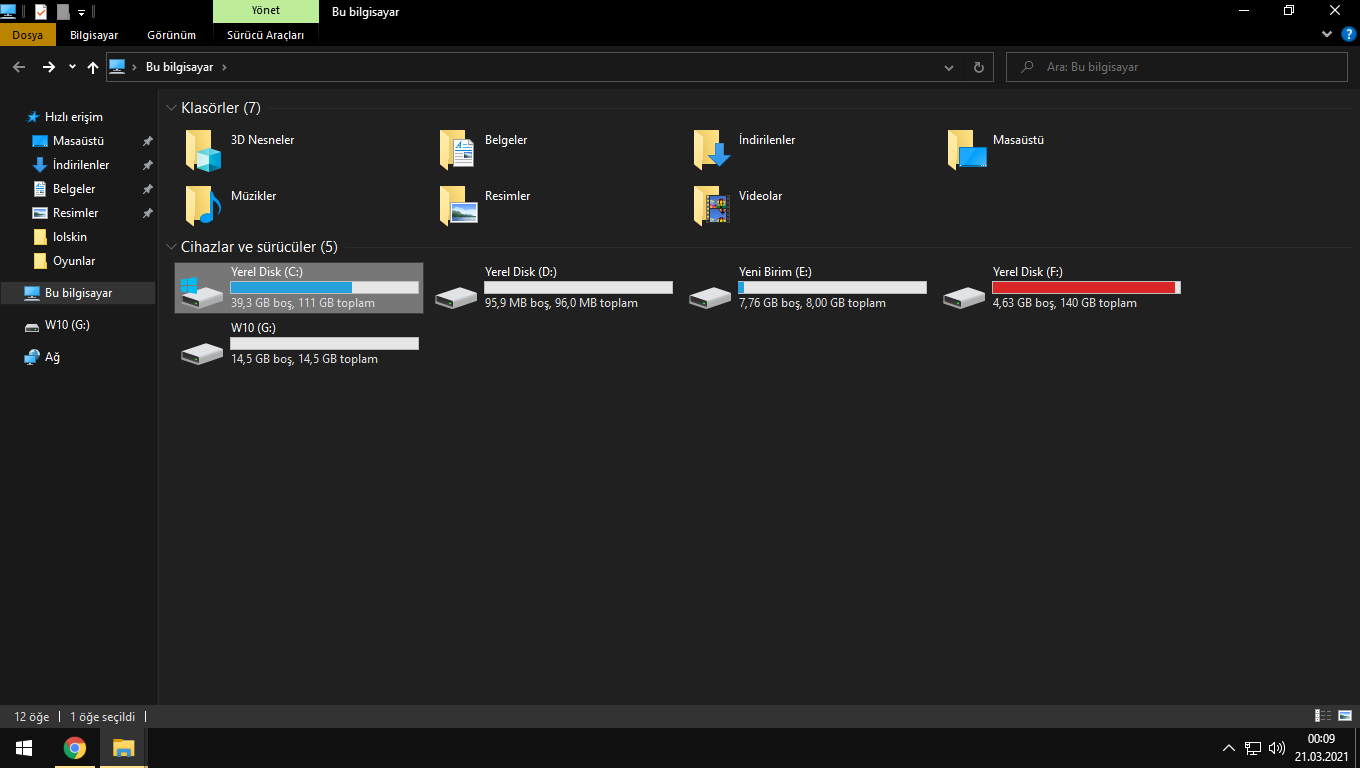Click the '95,9 MB boş, 96,0 MB toplam' text
1360x768 pixels.
tap(561, 303)
